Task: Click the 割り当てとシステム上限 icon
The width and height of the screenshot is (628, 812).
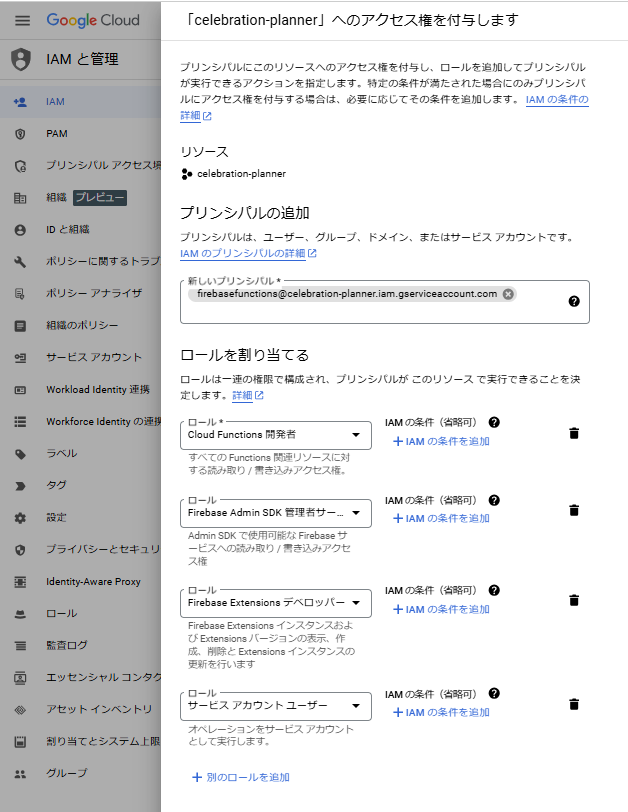Action: [x=20, y=742]
